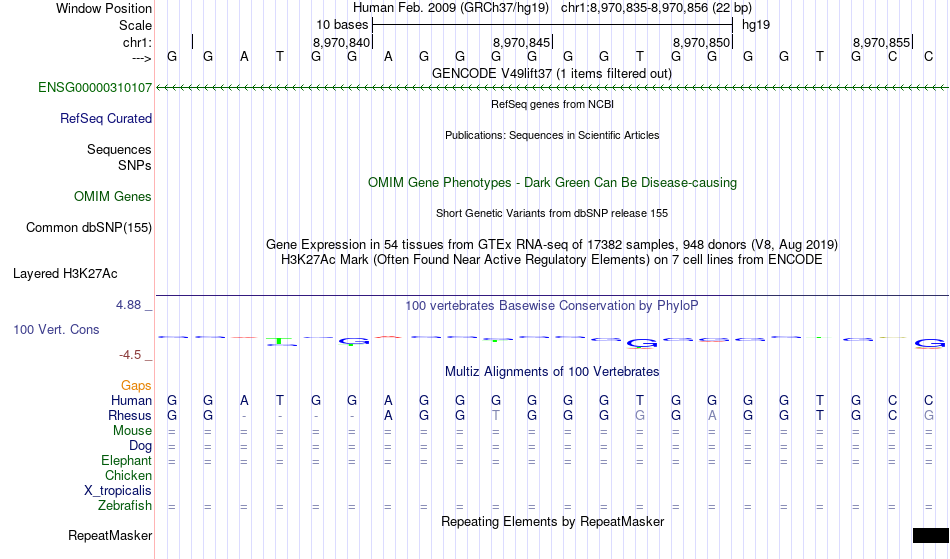The width and height of the screenshot is (950, 559).
Task: Open Common dbSNP(155) track label
Action: pyautogui.click(x=88, y=228)
